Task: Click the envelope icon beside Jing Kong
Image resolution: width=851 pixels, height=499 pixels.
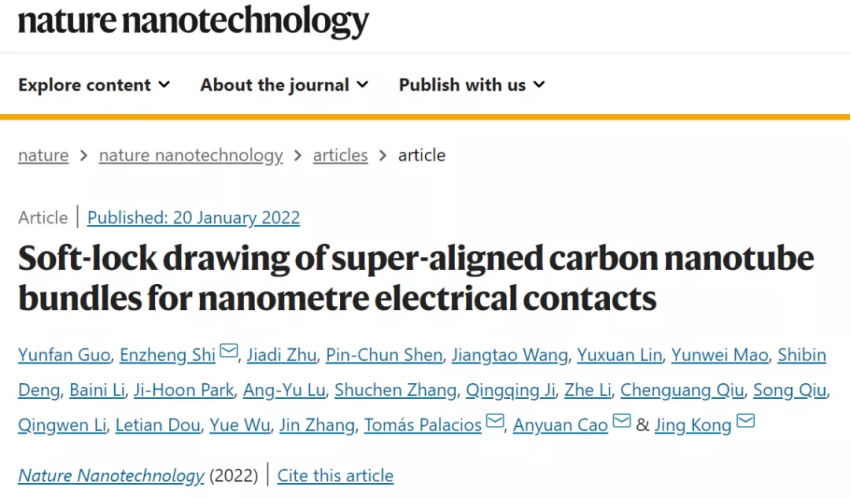Action: pos(746,421)
